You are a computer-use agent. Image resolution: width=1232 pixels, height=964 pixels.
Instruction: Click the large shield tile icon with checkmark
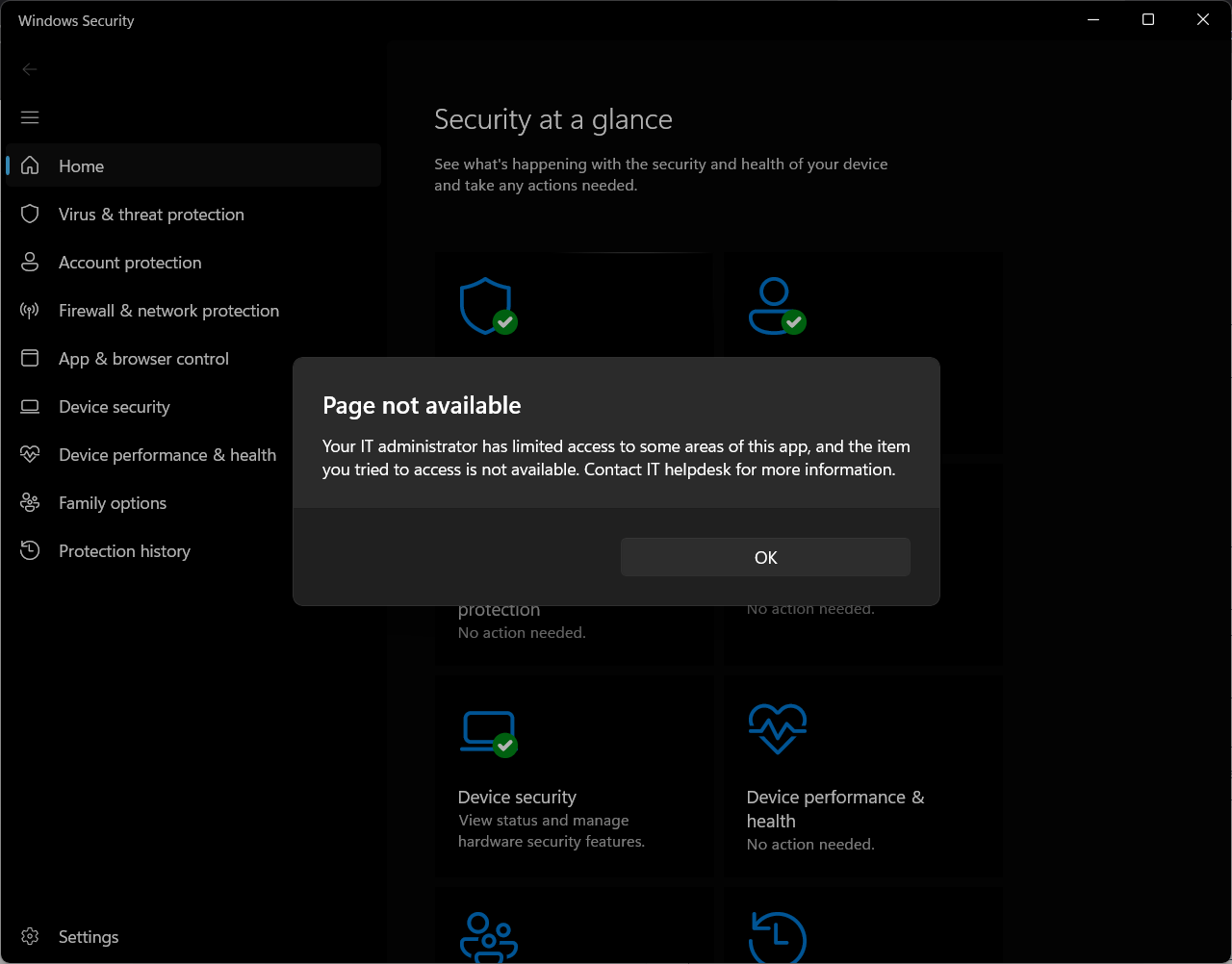488,306
